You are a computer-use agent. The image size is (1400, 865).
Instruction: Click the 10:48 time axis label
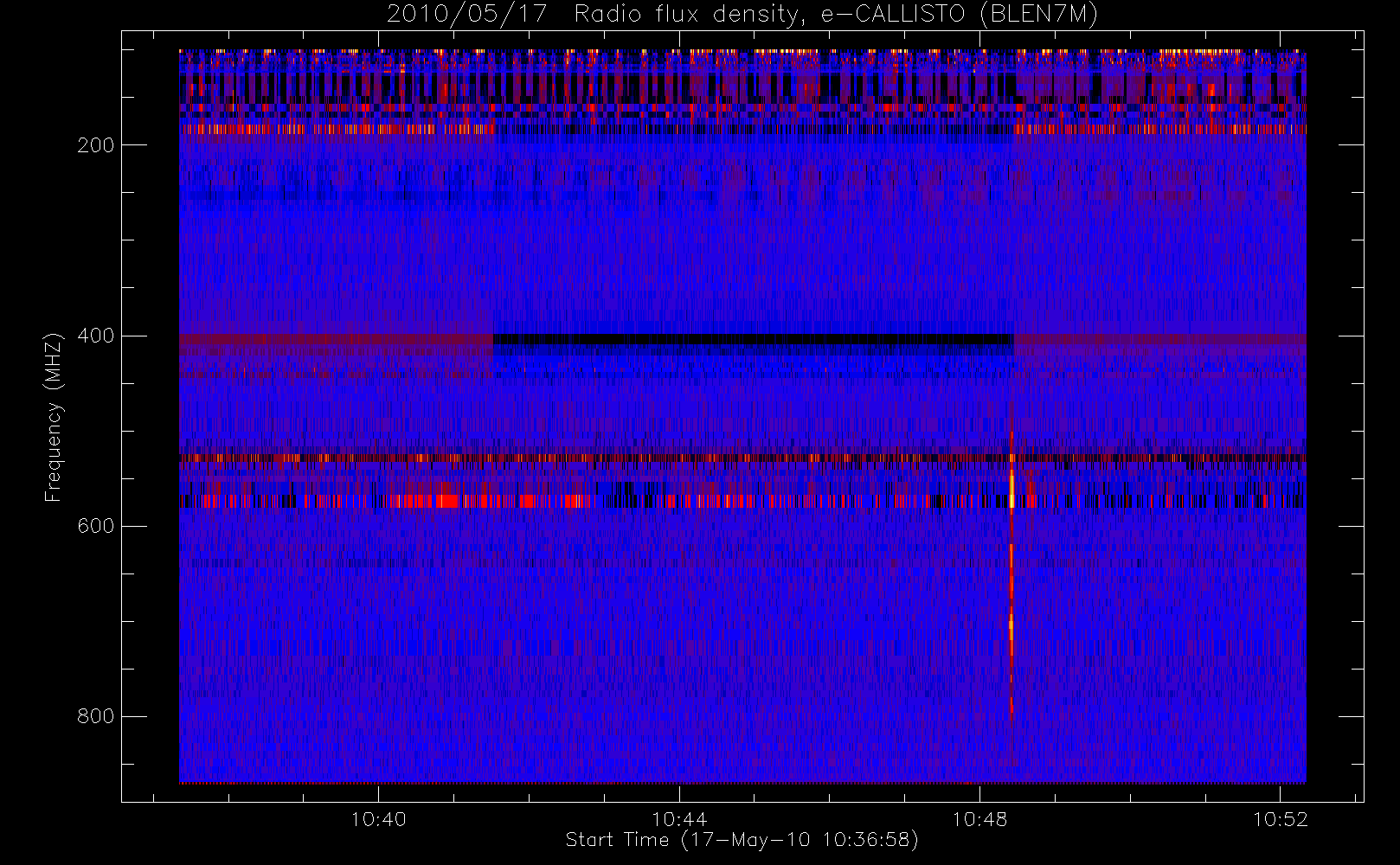979,819
